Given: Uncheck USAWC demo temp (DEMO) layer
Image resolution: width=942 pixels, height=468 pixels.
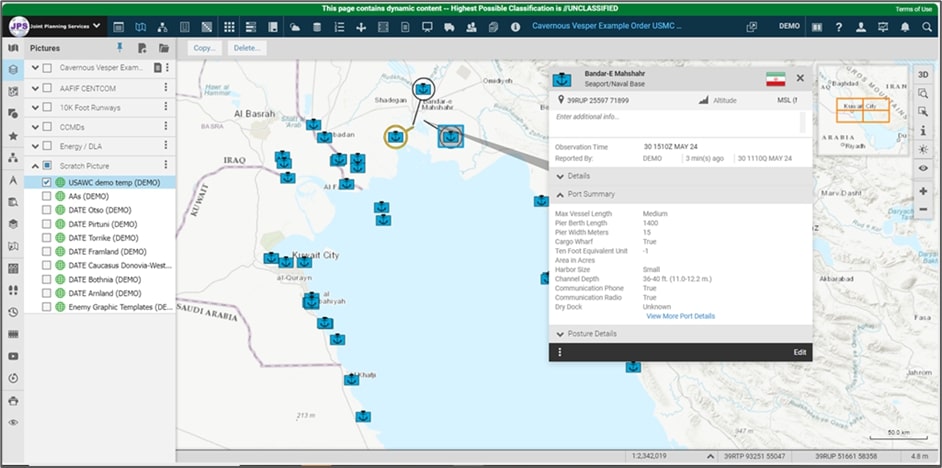Looking at the screenshot, I should pyautogui.click(x=47, y=182).
